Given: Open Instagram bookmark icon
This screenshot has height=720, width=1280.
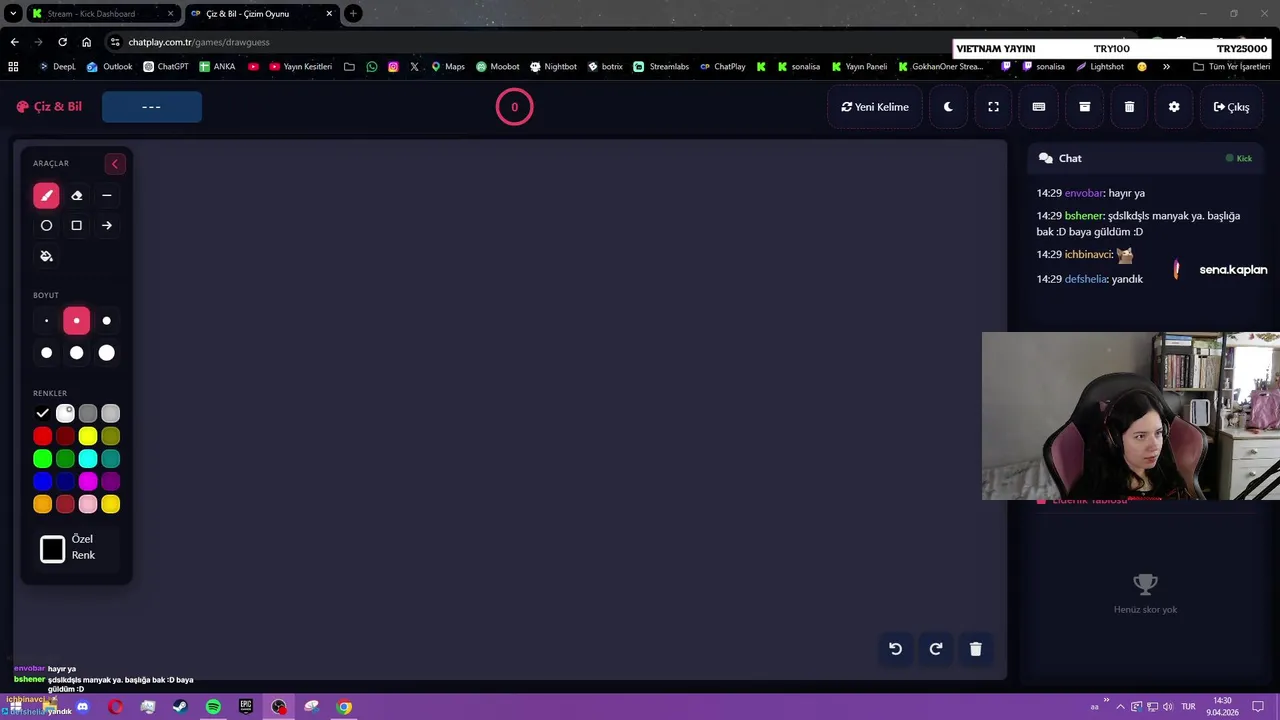Looking at the screenshot, I should tap(393, 67).
